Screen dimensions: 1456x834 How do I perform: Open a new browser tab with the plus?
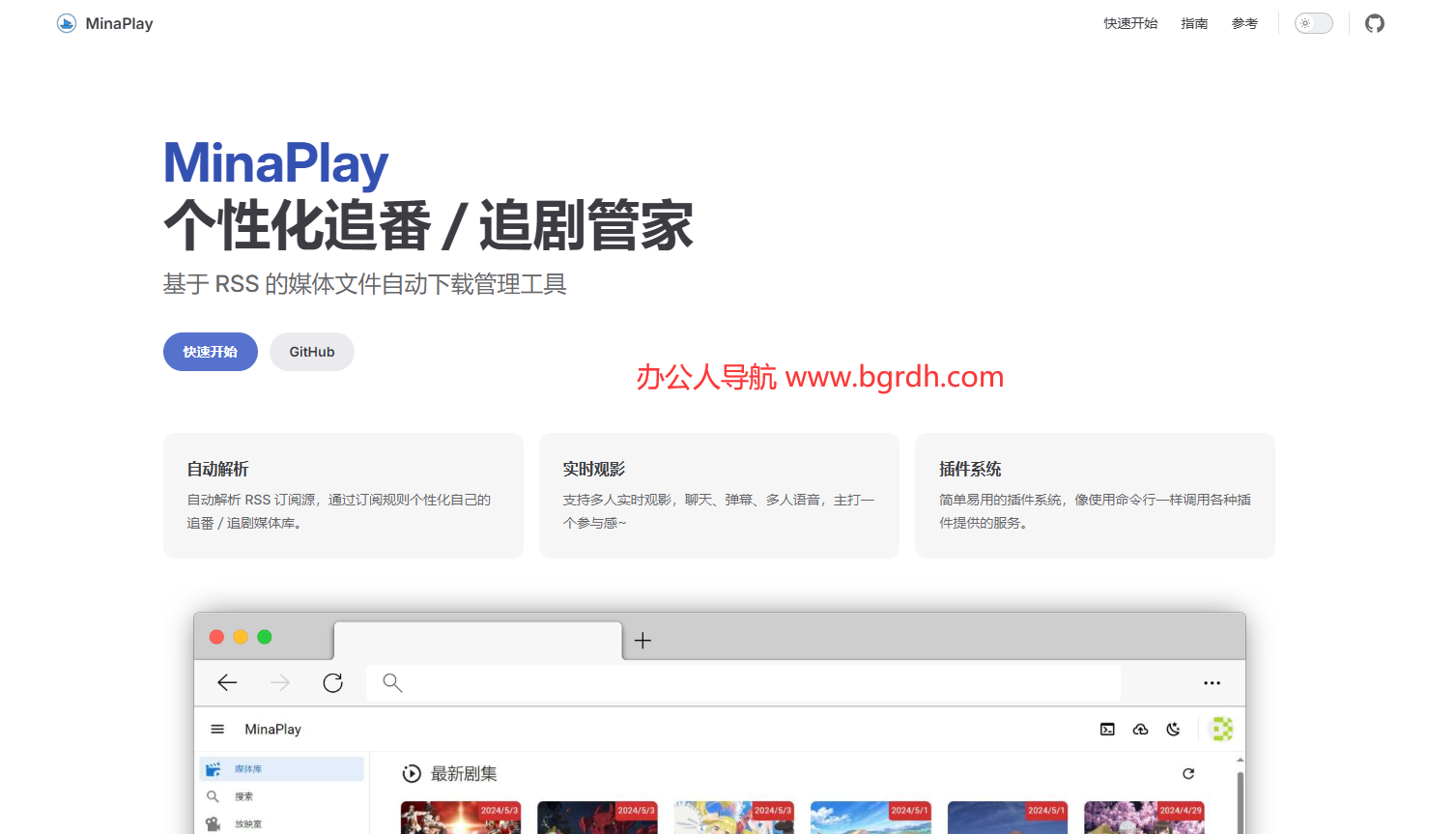[642, 640]
